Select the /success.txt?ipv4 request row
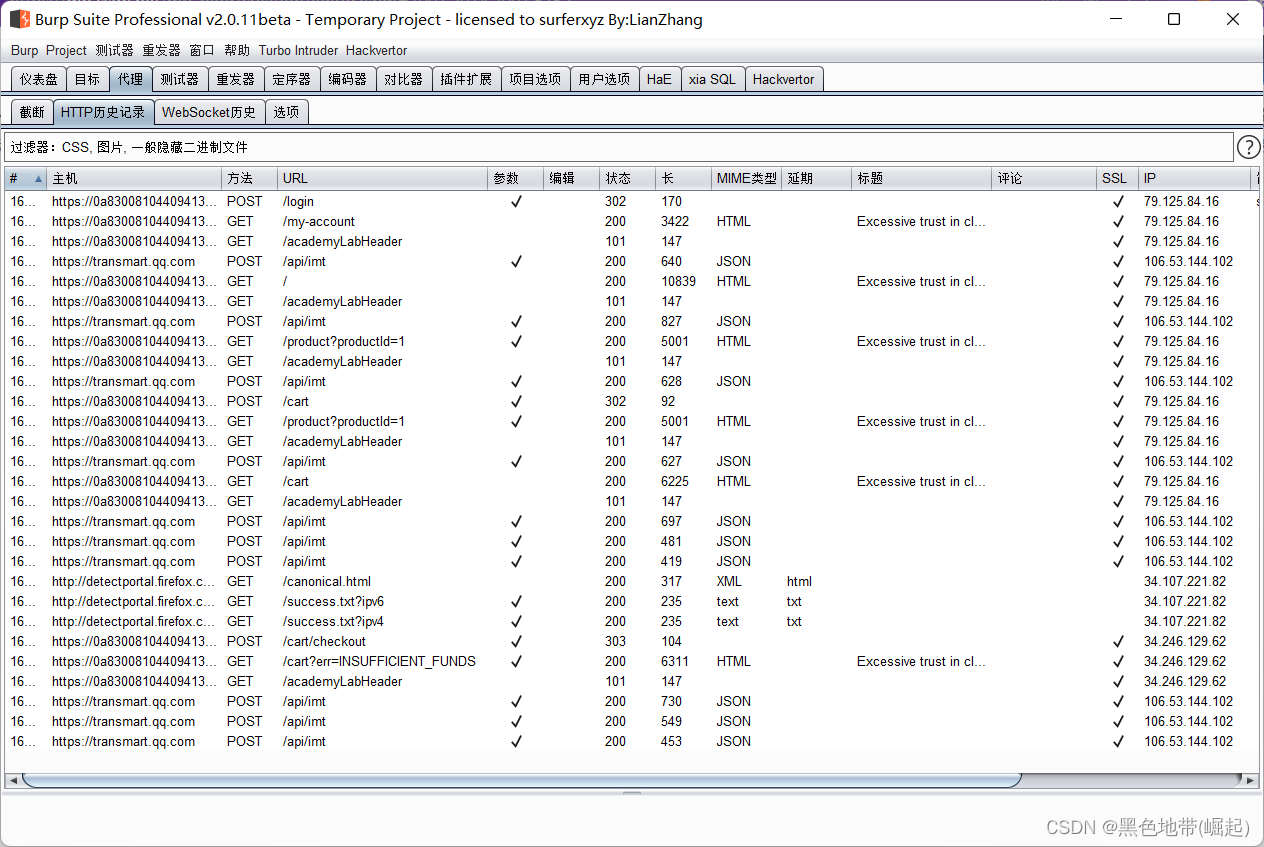The width and height of the screenshot is (1264, 847). point(631,621)
